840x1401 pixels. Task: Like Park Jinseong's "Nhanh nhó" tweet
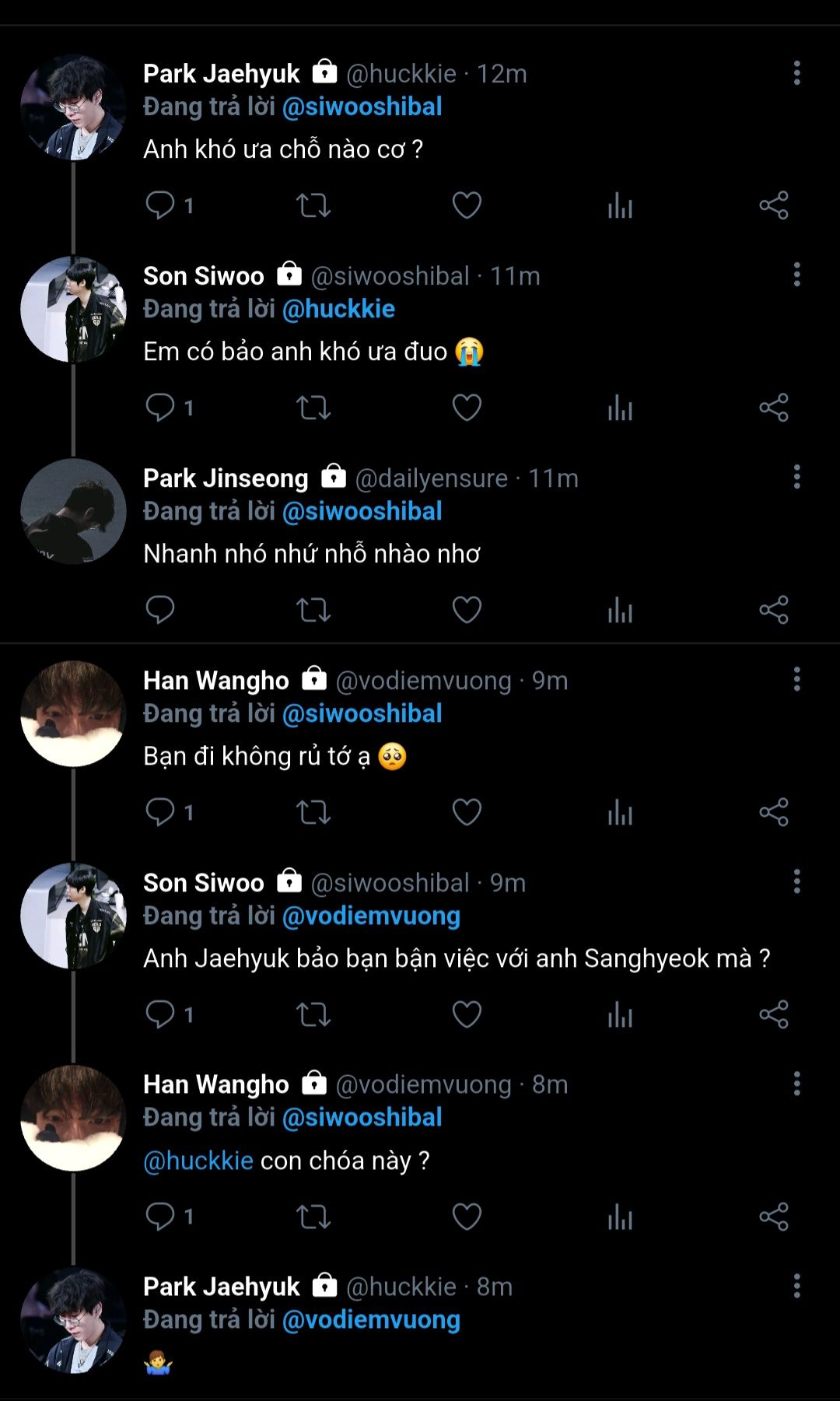click(x=467, y=610)
